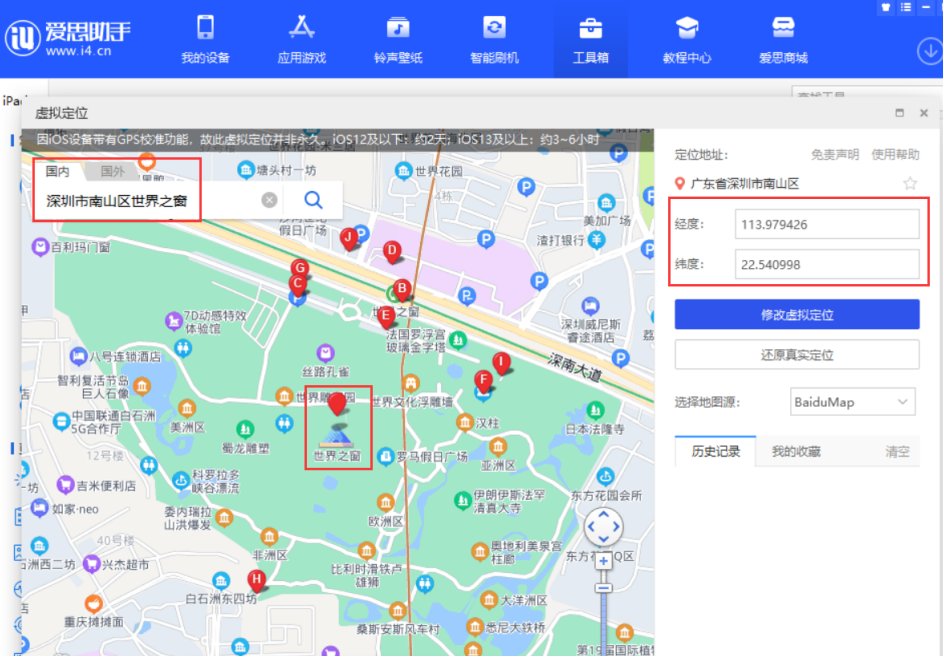Maximize the 虚拟定位 dialog

point(899,113)
